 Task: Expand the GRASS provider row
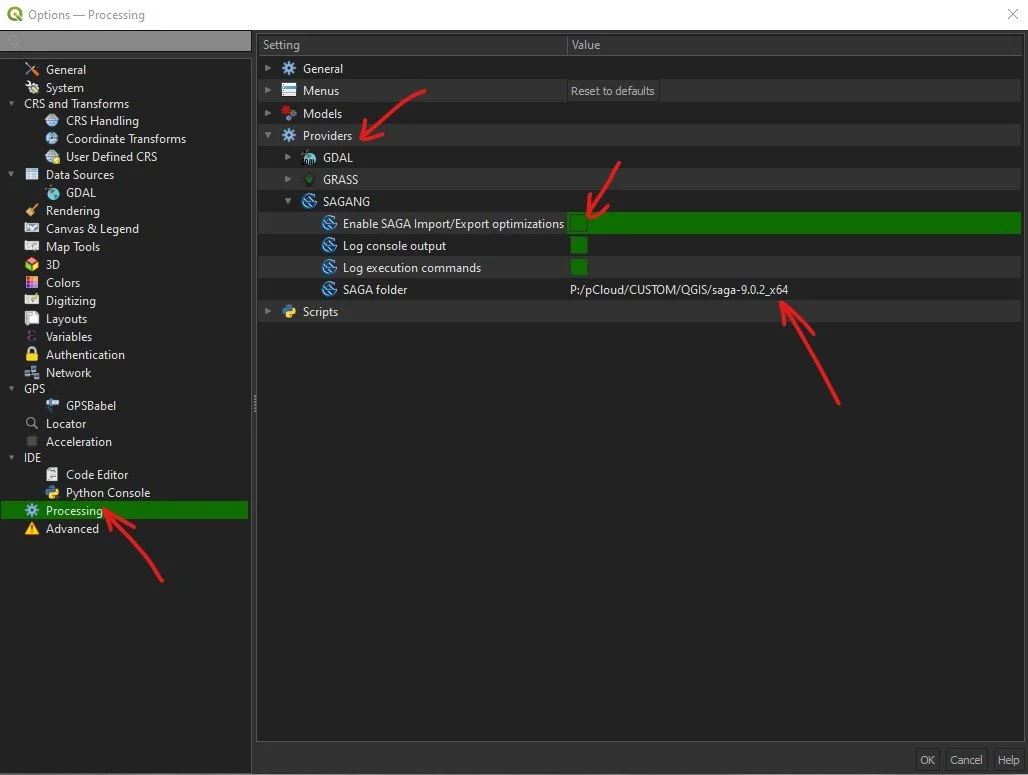pos(288,179)
